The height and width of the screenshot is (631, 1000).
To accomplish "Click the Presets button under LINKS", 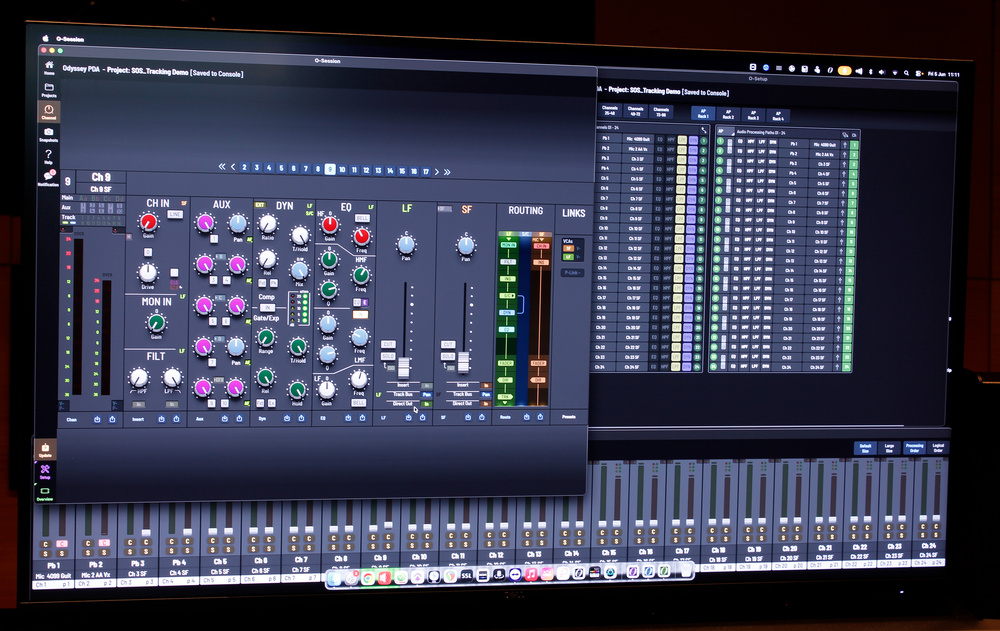I will [x=569, y=417].
